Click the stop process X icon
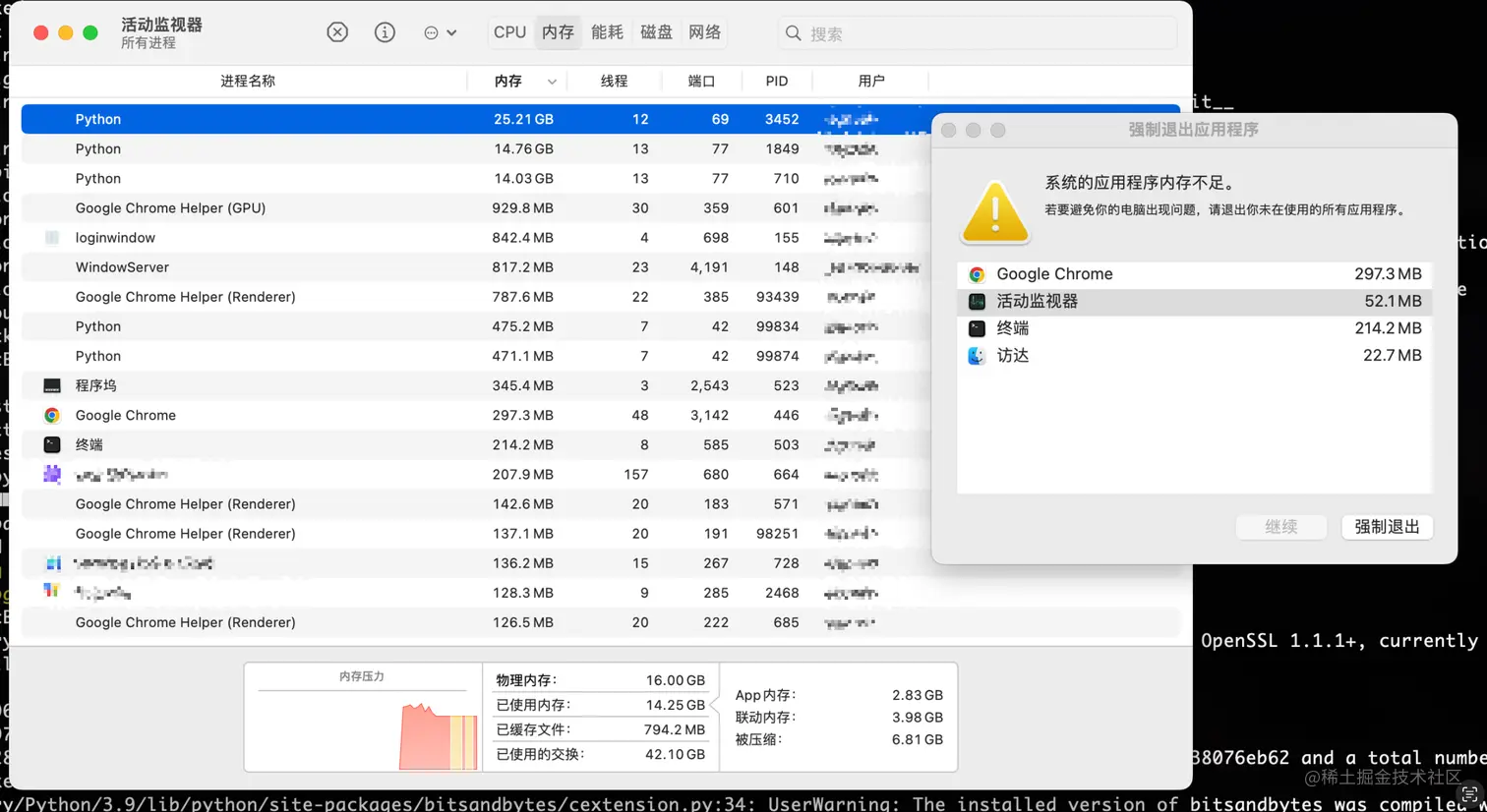 click(x=337, y=32)
